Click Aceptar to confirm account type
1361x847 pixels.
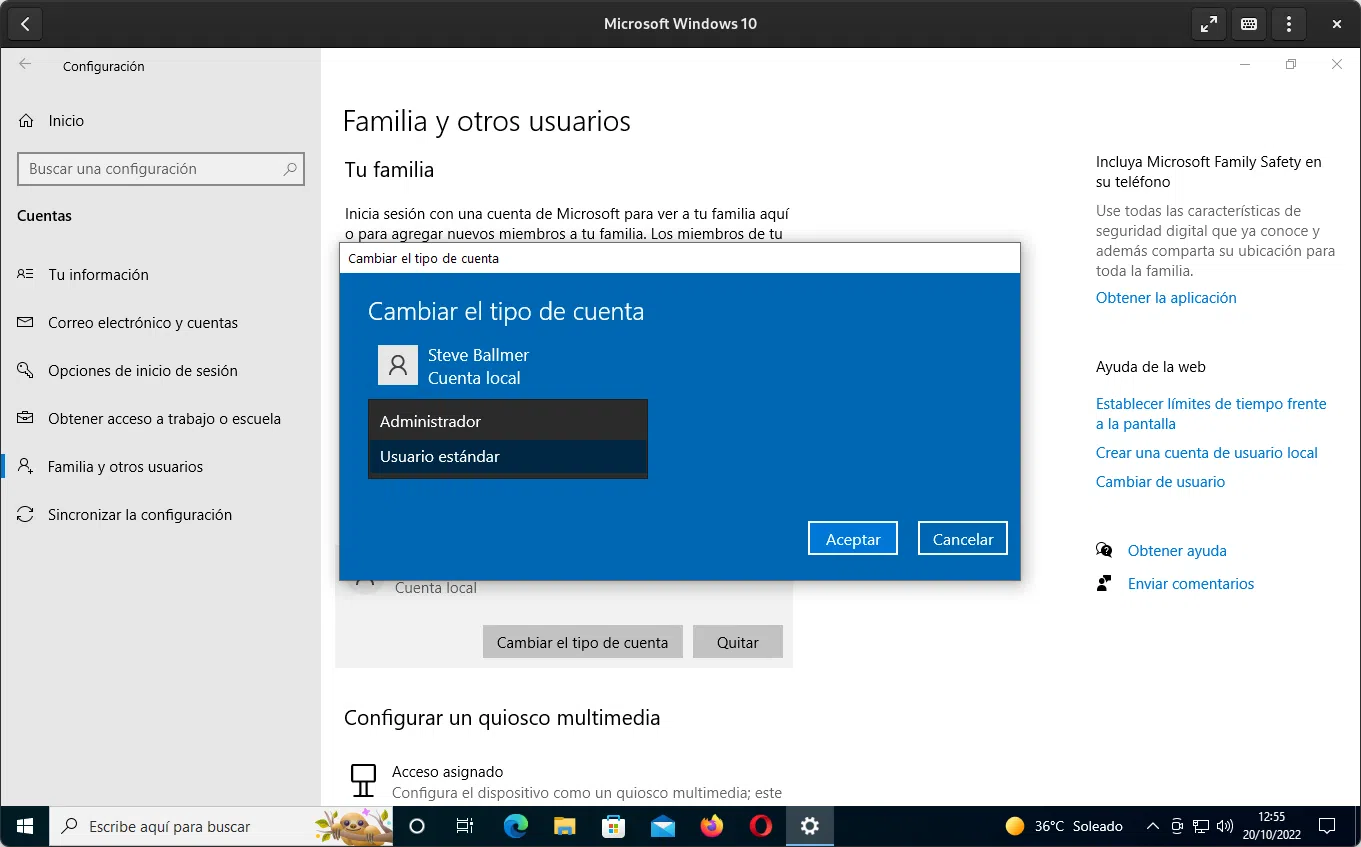pos(852,539)
